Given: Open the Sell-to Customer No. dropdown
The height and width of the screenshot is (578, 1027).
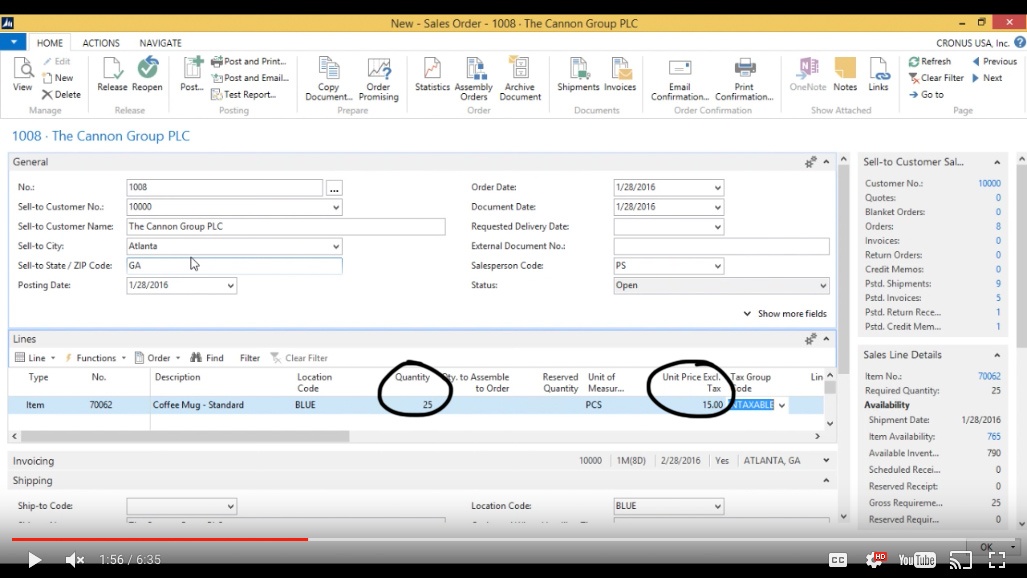Looking at the screenshot, I should (335, 207).
